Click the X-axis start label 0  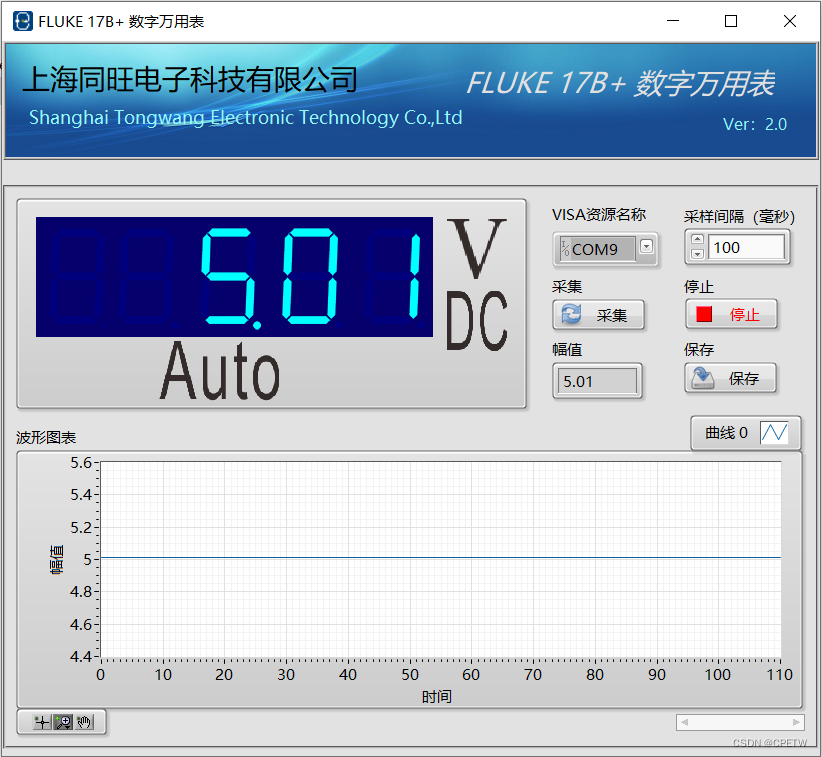(100, 675)
